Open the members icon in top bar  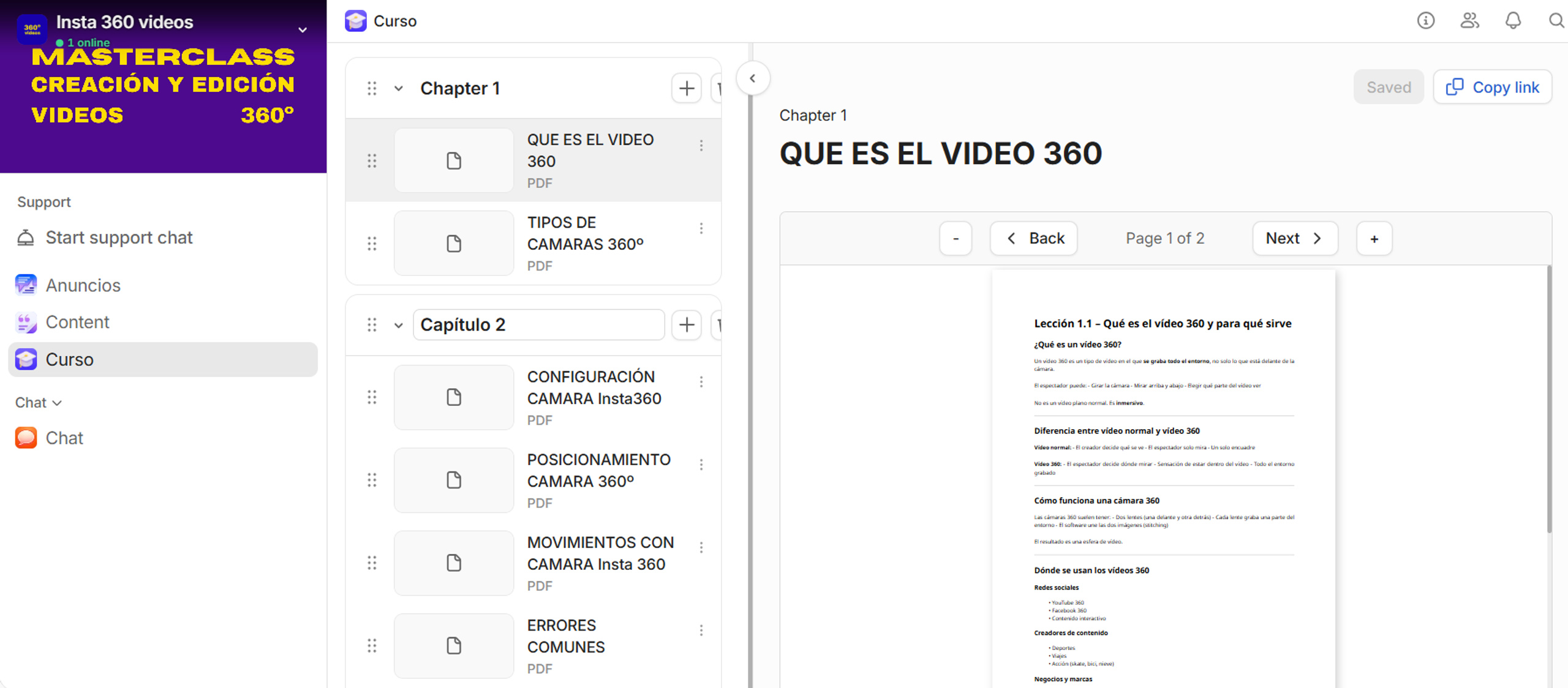pyautogui.click(x=1469, y=21)
